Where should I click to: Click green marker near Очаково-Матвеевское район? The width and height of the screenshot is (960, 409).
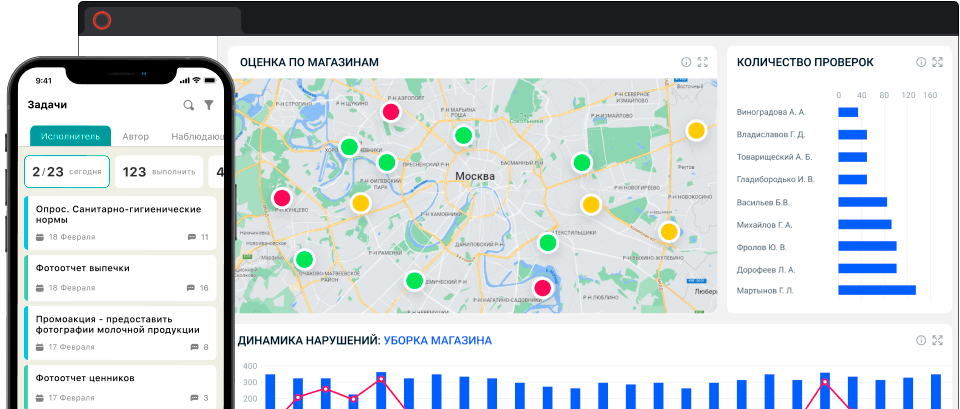[304, 260]
